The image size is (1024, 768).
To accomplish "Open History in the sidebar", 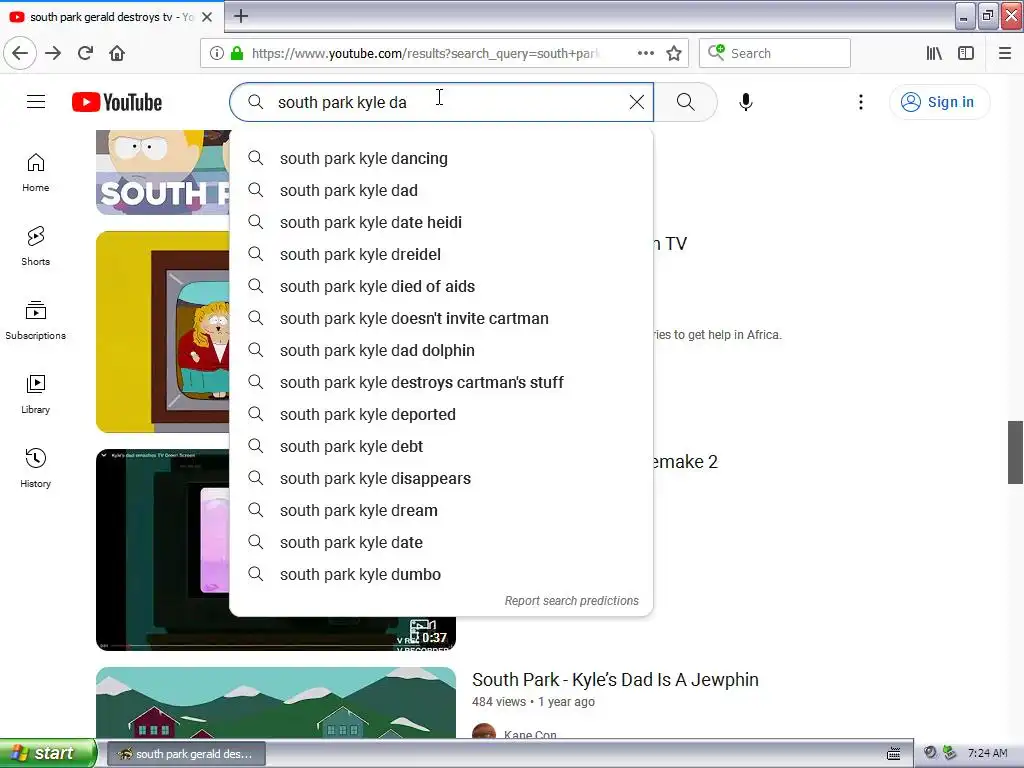I will 36,468.
